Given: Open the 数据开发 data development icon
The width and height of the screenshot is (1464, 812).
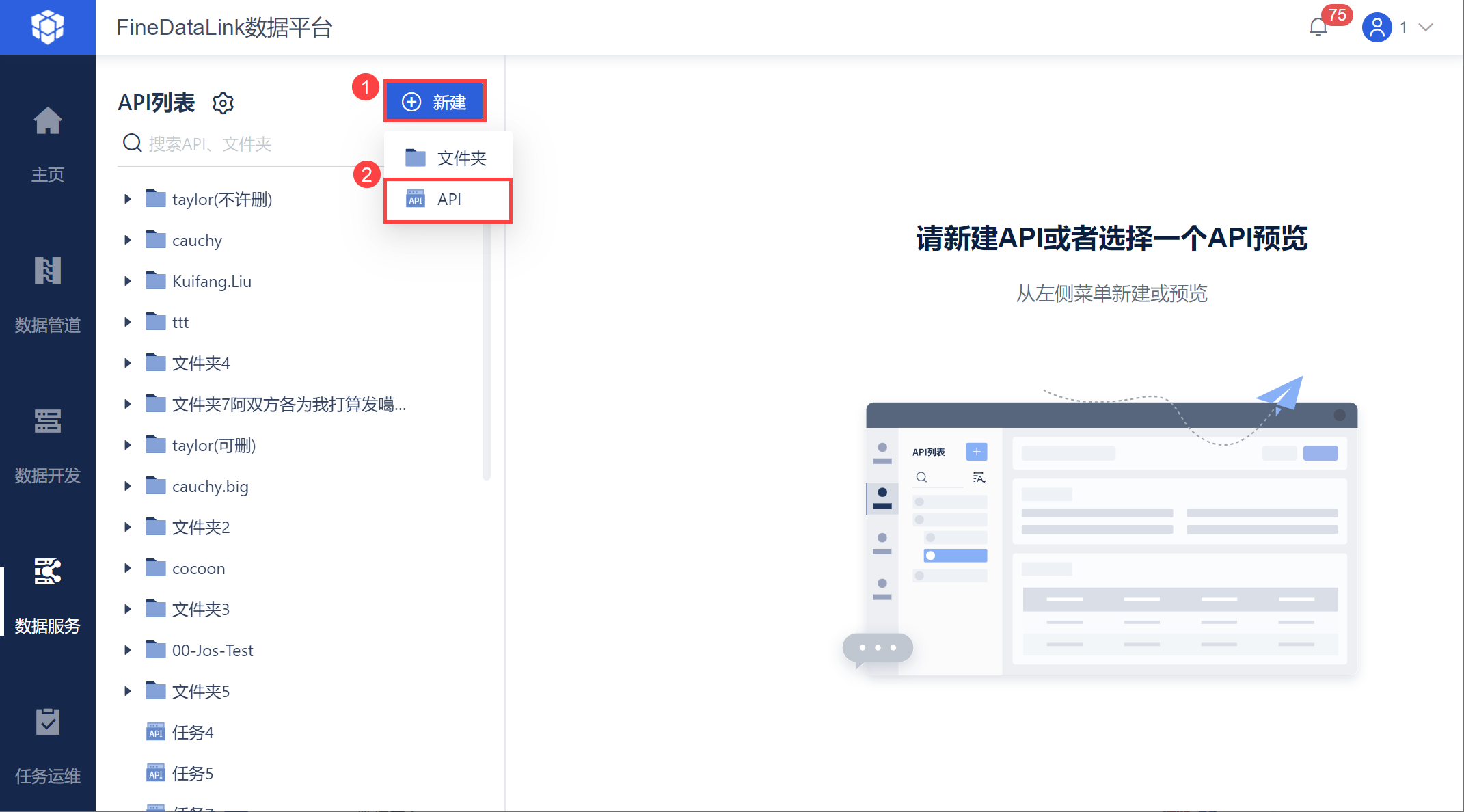Looking at the screenshot, I should pos(48,421).
